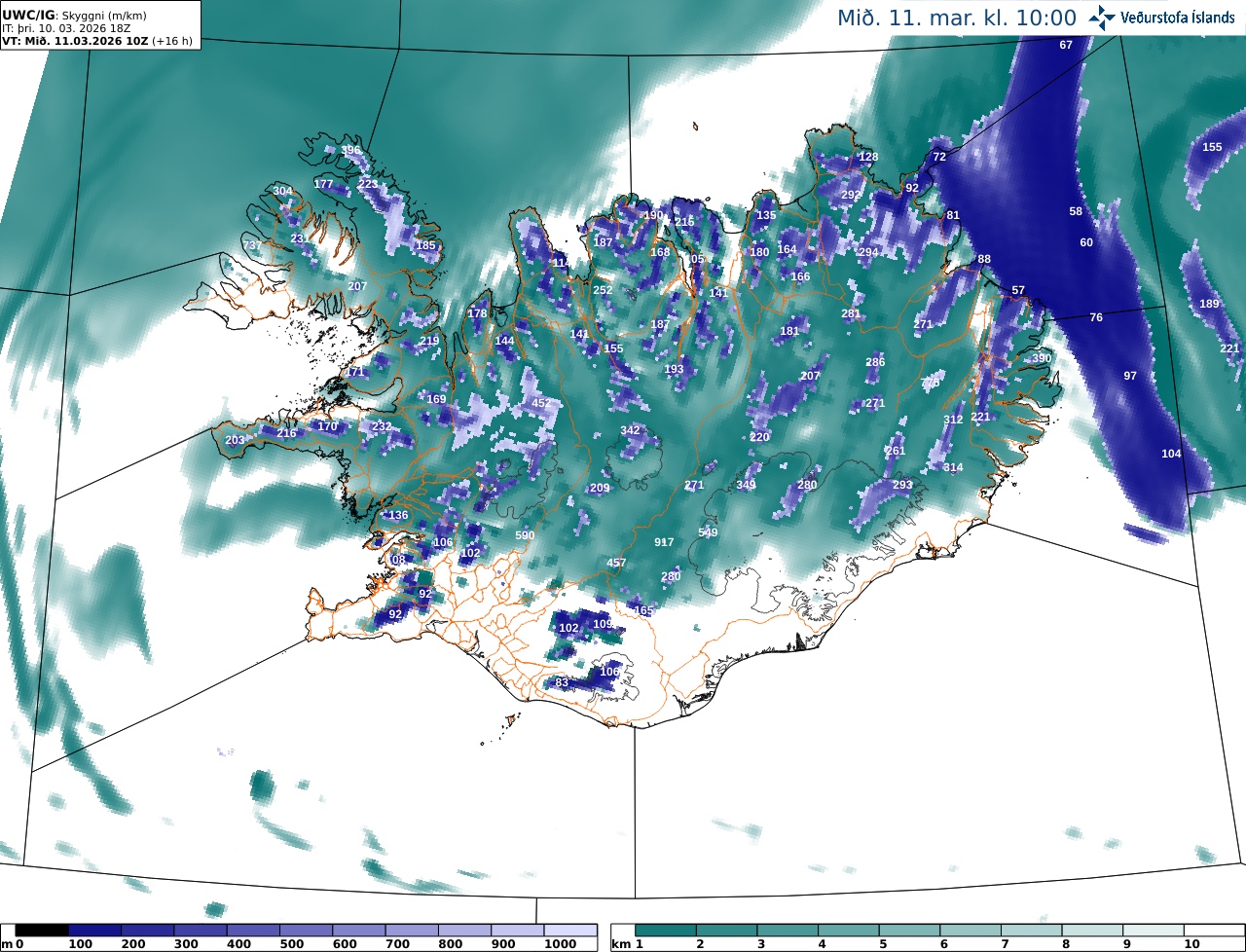Click the km unit label on legend
This screenshot has height=952, width=1246.
click(x=620, y=945)
